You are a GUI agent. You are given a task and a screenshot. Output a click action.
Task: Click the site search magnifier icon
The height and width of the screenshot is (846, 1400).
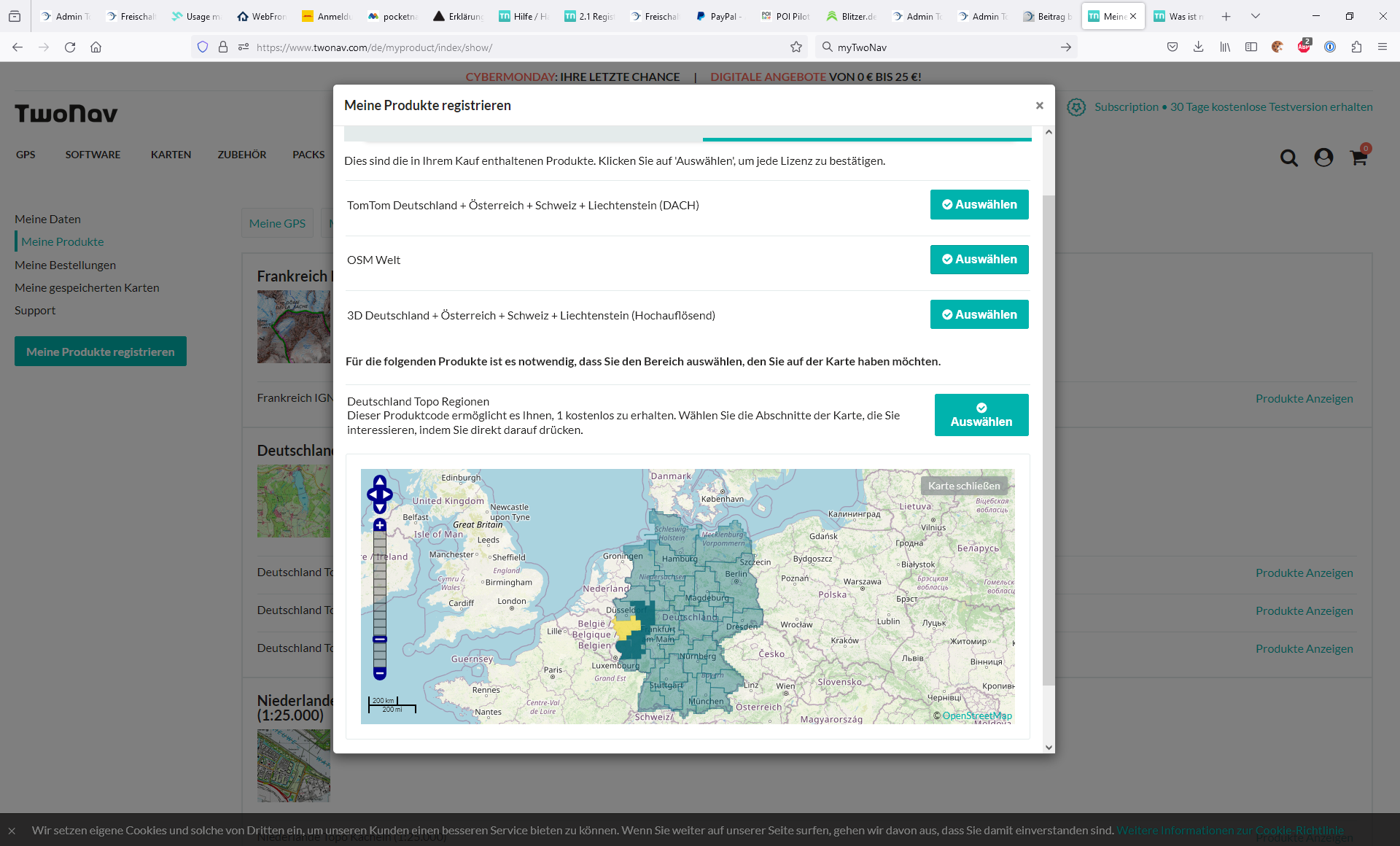[1289, 158]
